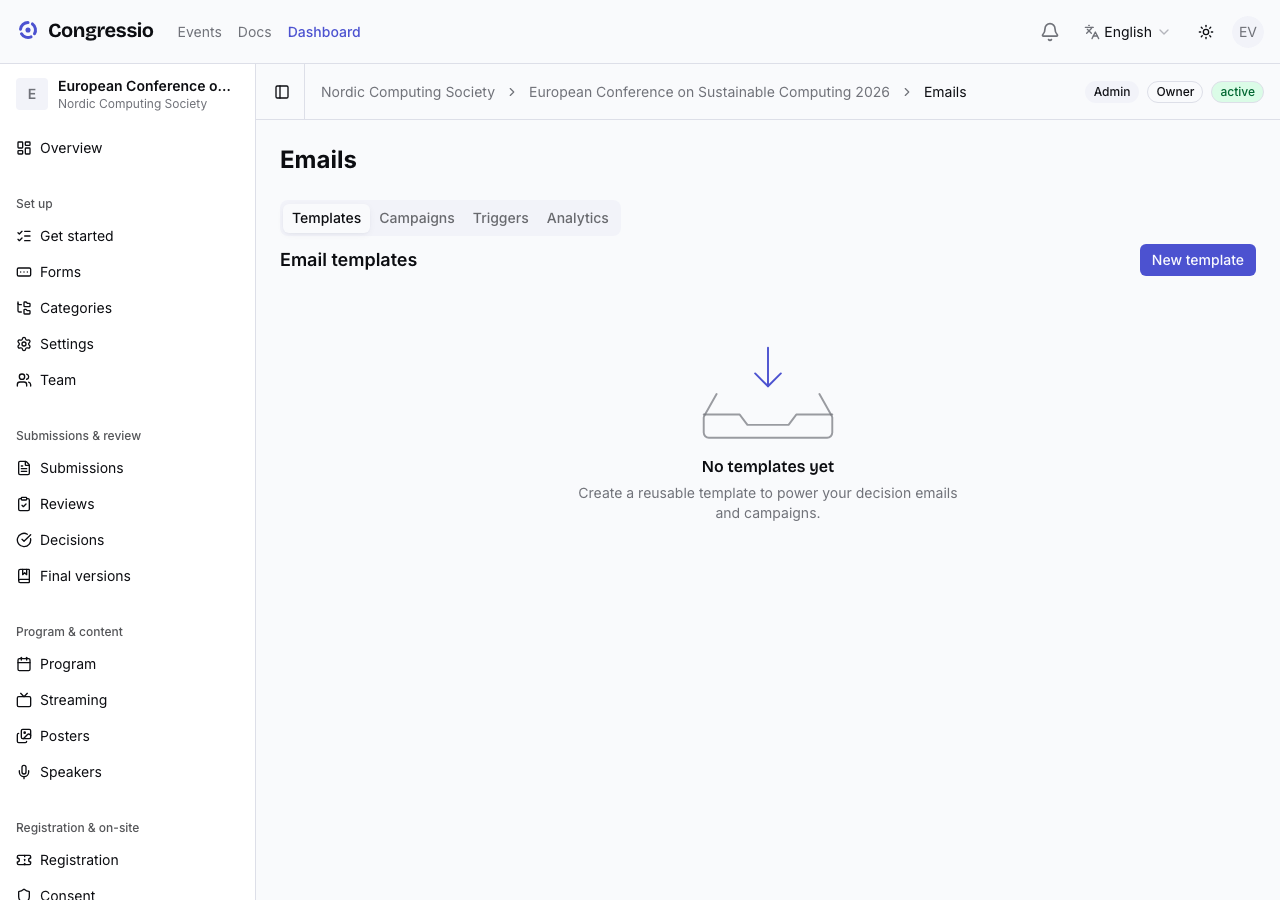Viewport: 1280px width, 900px height.
Task: Click the Settings gear icon
Action: (x=24, y=344)
